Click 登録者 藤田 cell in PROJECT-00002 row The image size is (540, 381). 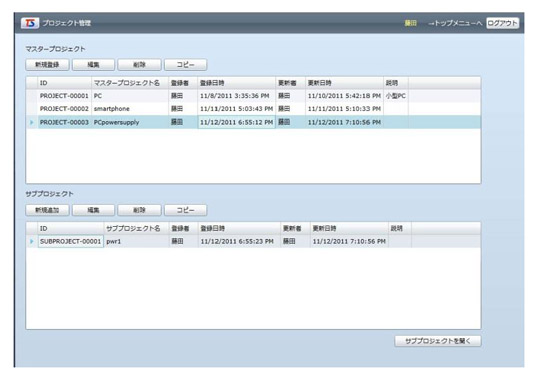[183, 109]
